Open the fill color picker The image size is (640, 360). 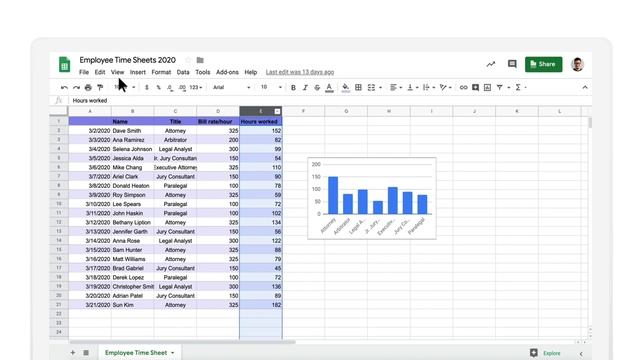point(345,88)
